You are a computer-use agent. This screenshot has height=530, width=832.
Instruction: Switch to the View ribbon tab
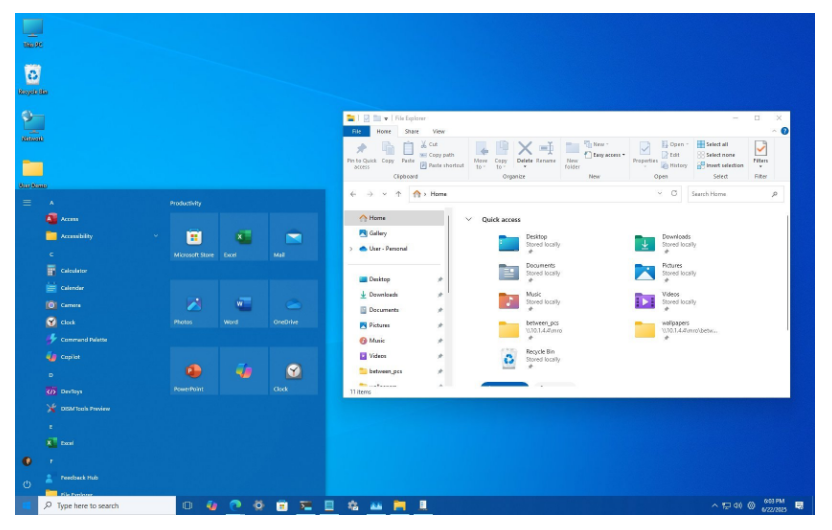(438, 131)
